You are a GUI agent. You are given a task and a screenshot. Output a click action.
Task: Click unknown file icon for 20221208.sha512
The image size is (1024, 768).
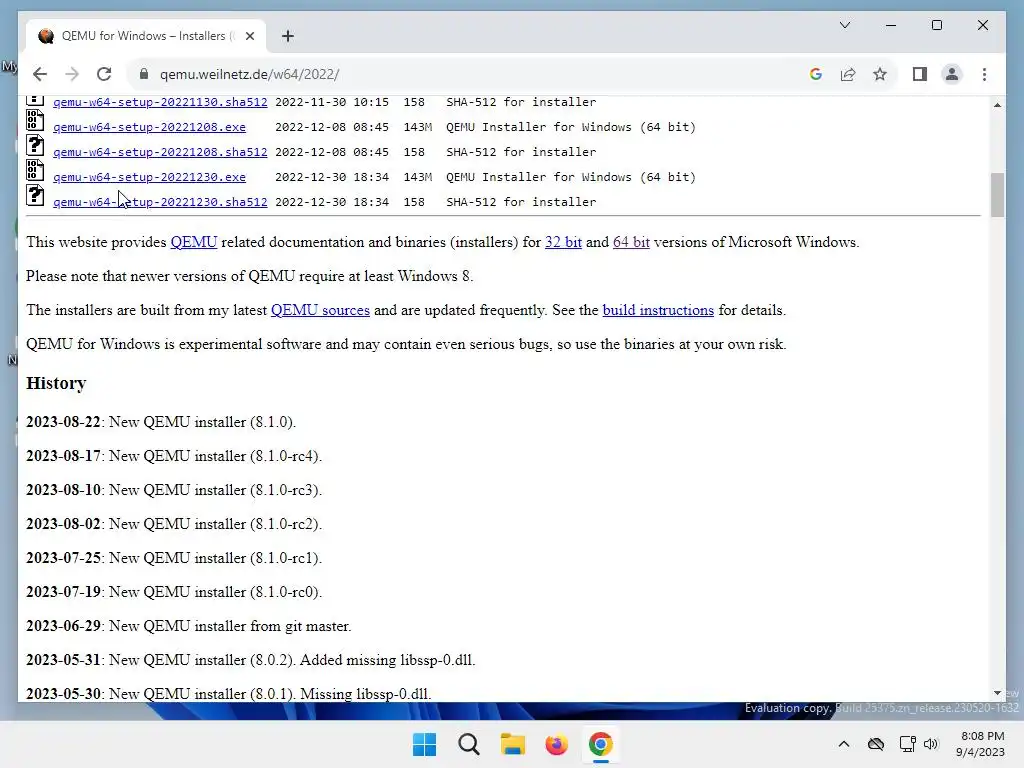coord(35,146)
